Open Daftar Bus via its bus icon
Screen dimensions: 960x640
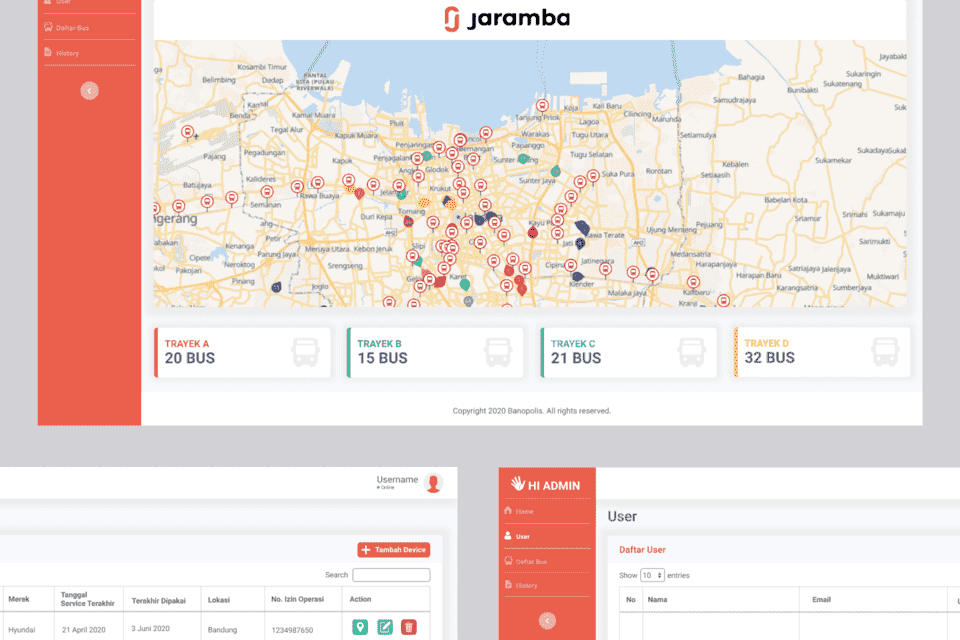pos(508,561)
